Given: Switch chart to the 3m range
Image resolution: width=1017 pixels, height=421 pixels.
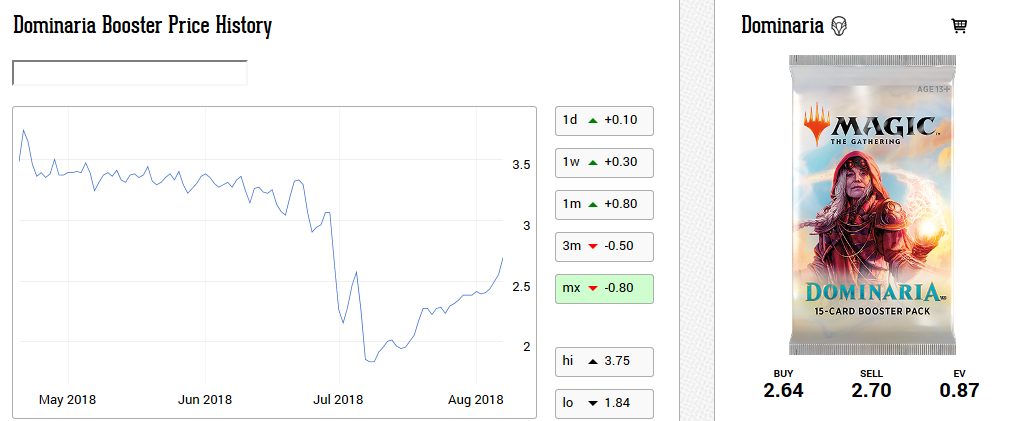Looking at the screenshot, I should [x=603, y=246].
